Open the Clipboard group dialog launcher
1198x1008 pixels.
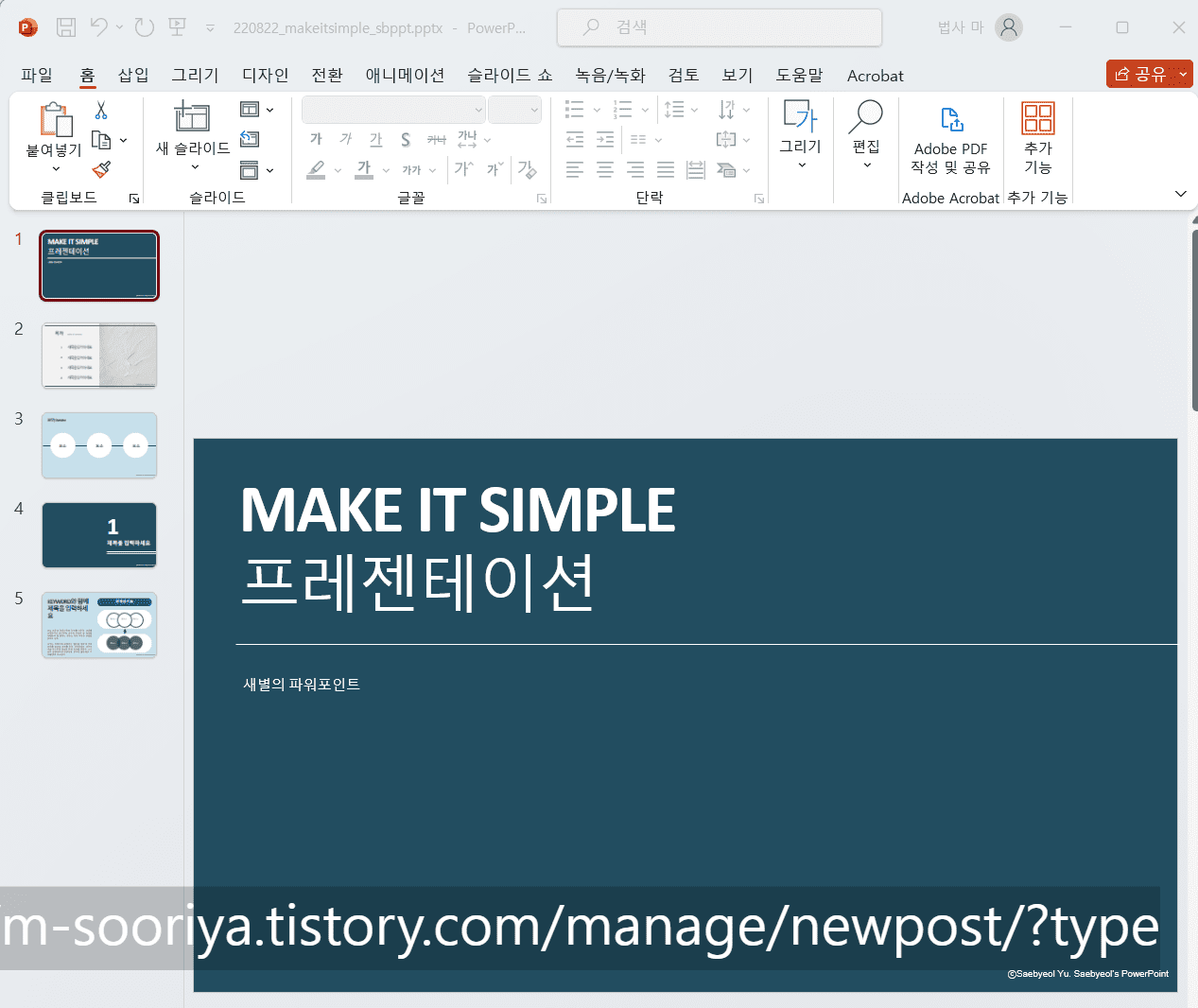point(134,199)
